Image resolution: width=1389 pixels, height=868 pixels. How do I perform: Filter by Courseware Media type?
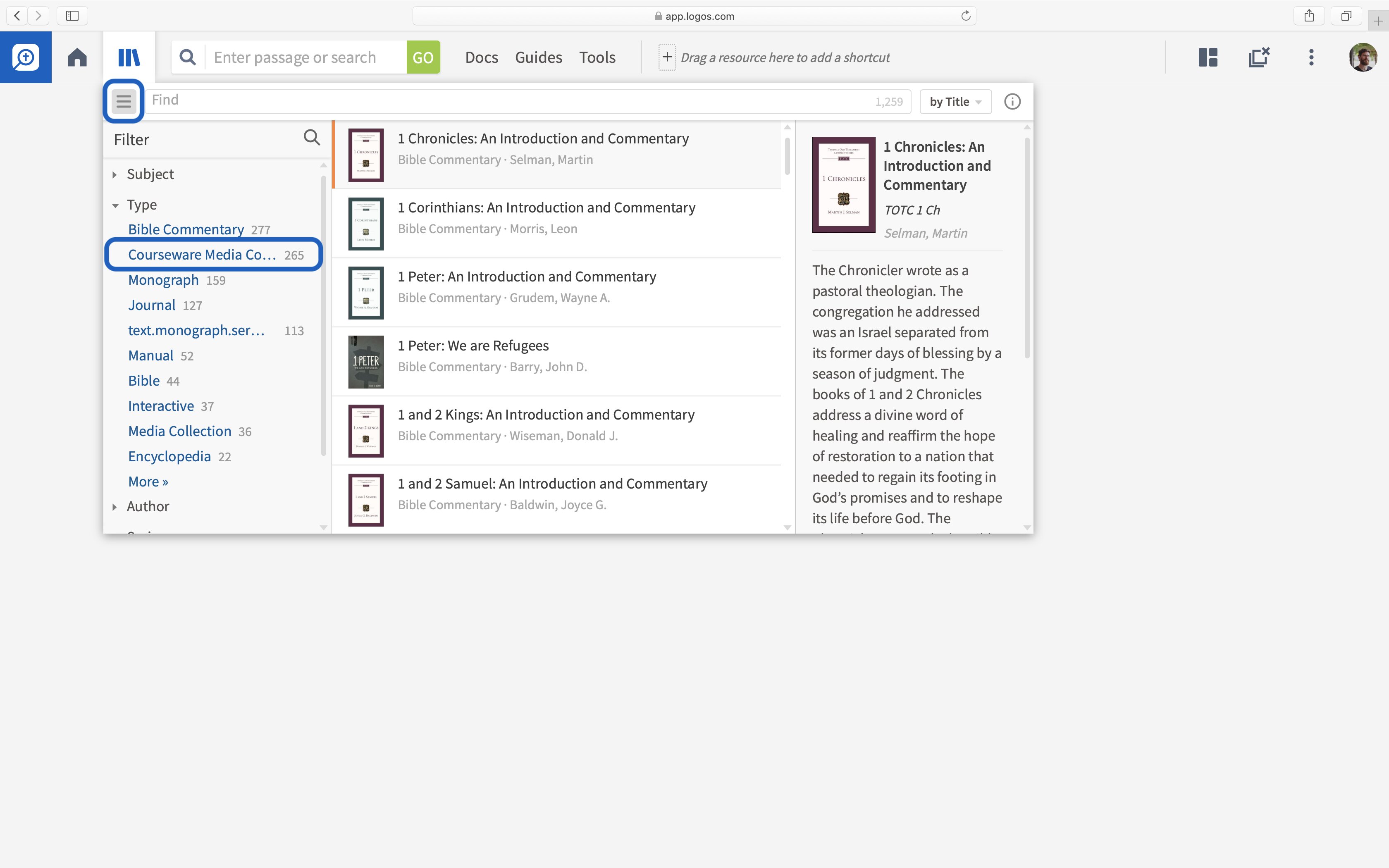coord(202,255)
